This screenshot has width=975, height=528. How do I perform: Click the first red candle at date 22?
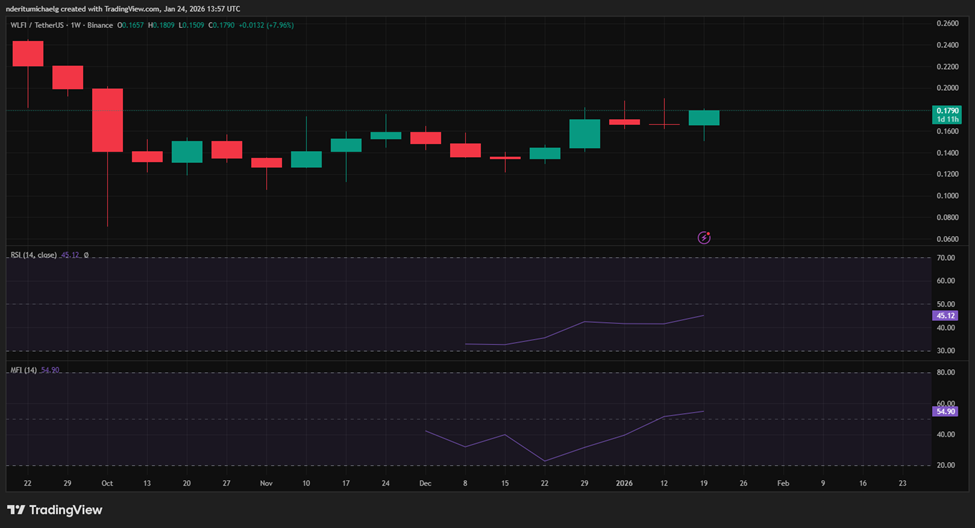coord(27,53)
